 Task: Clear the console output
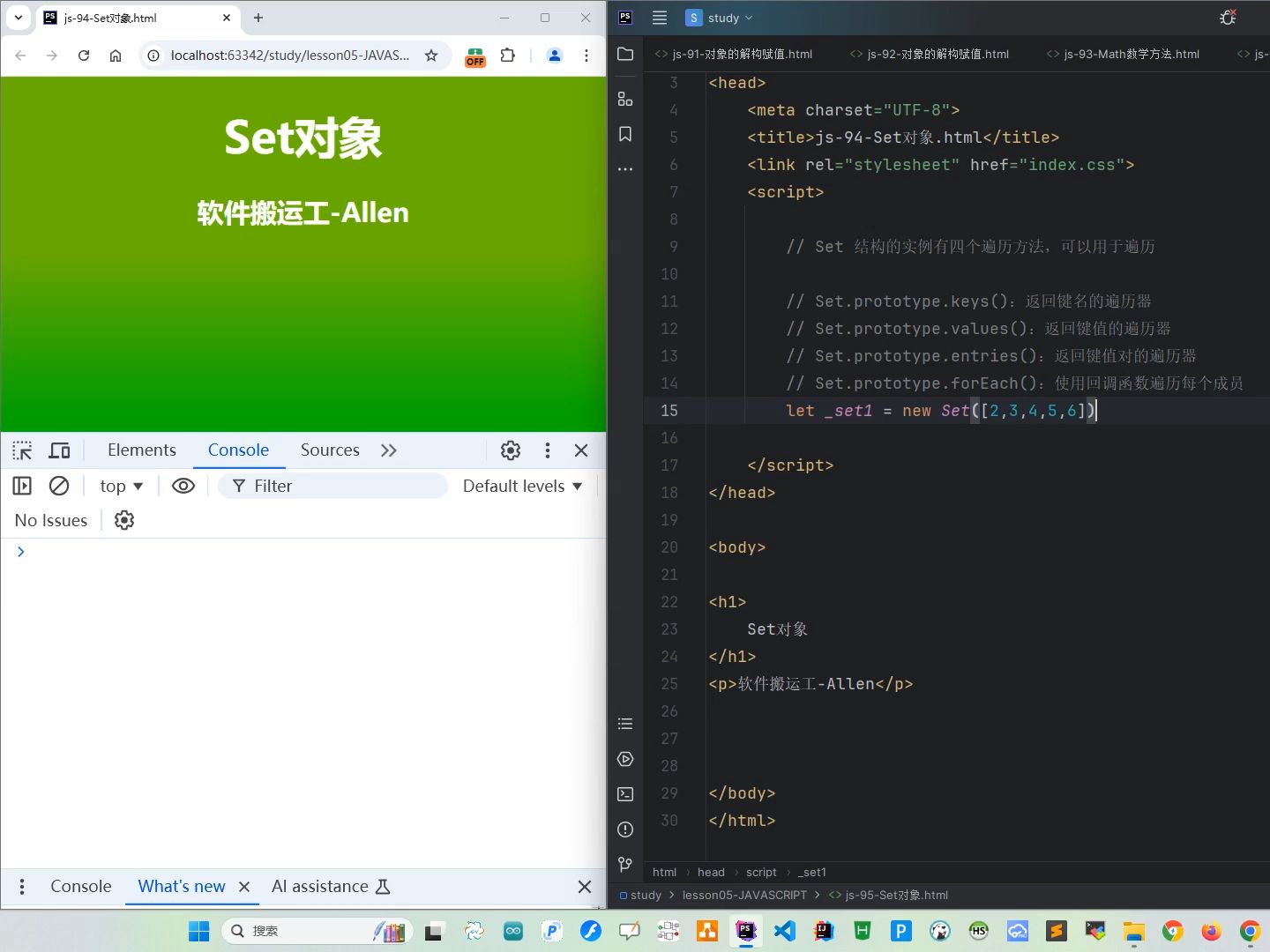pyautogui.click(x=59, y=486)
